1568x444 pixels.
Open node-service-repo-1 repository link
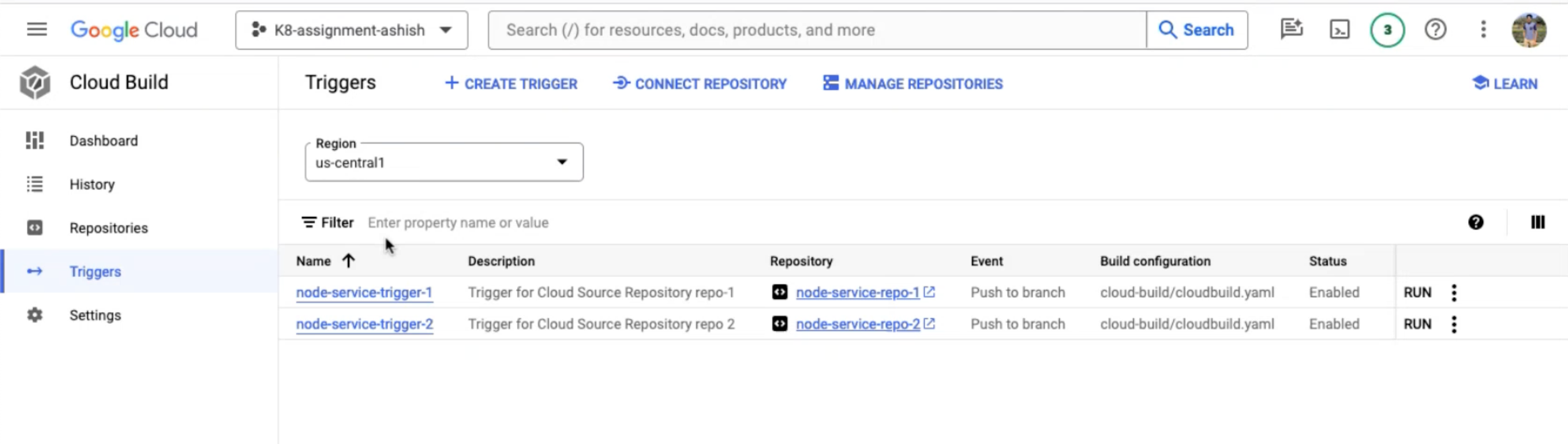coord(857,293)
